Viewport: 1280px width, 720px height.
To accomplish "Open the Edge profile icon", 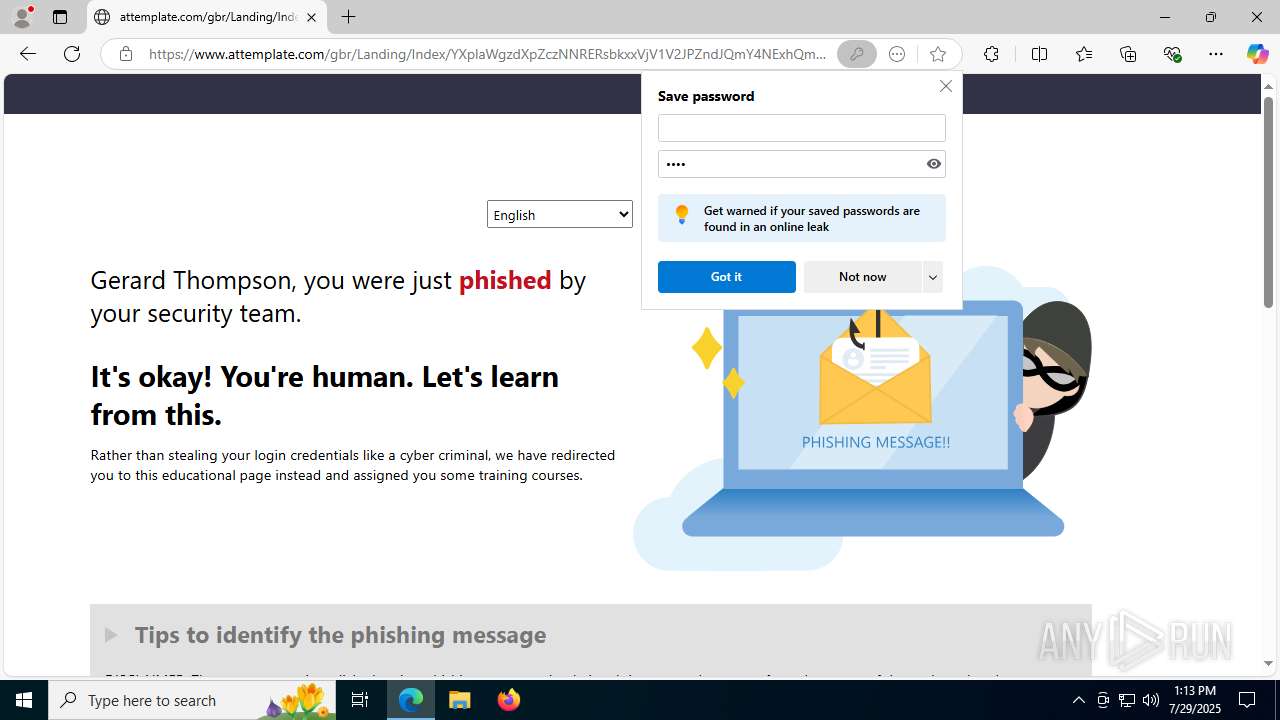I will tap(22, 17).
